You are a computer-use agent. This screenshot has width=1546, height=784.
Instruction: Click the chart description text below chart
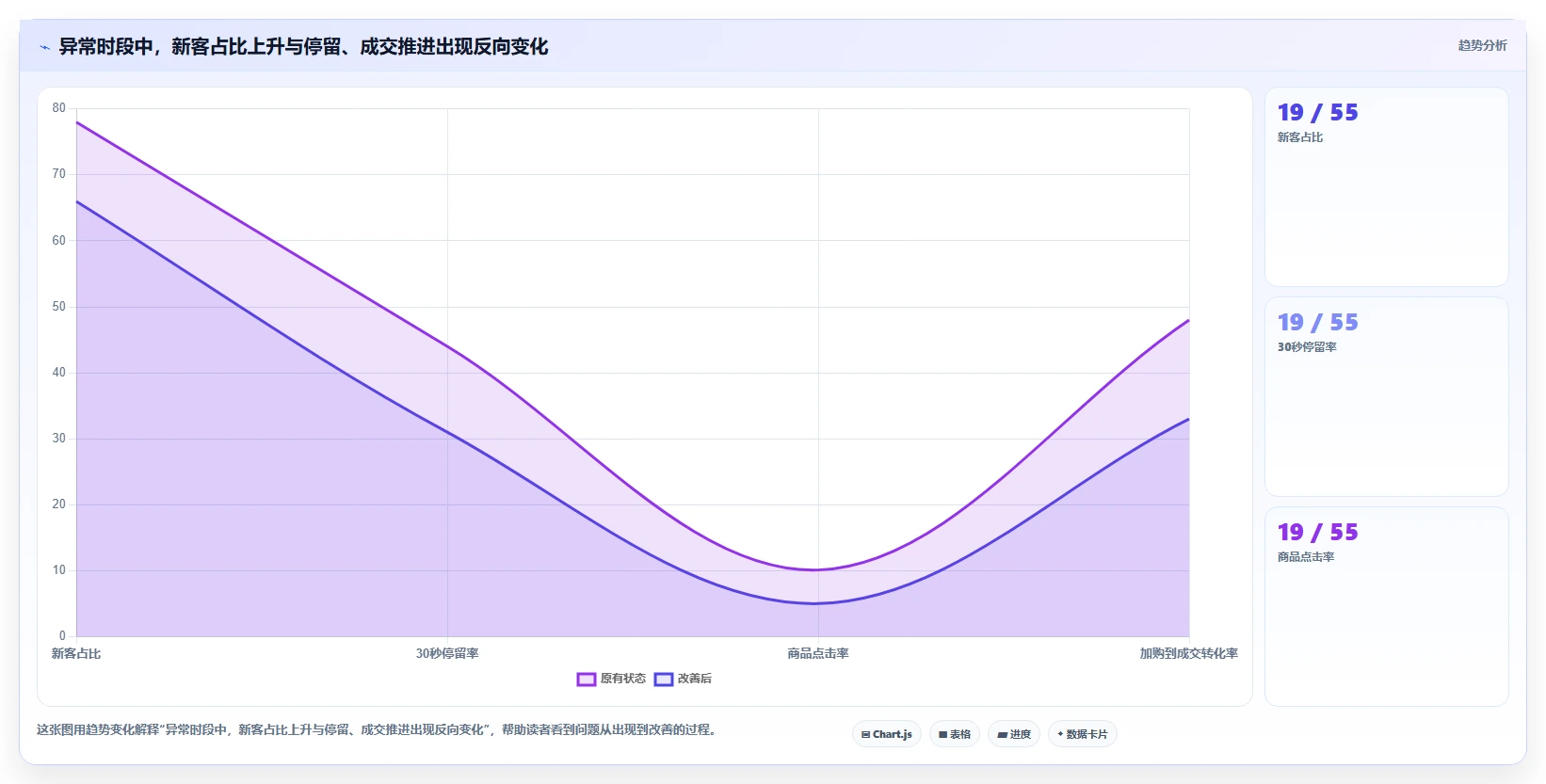[378, 729]
